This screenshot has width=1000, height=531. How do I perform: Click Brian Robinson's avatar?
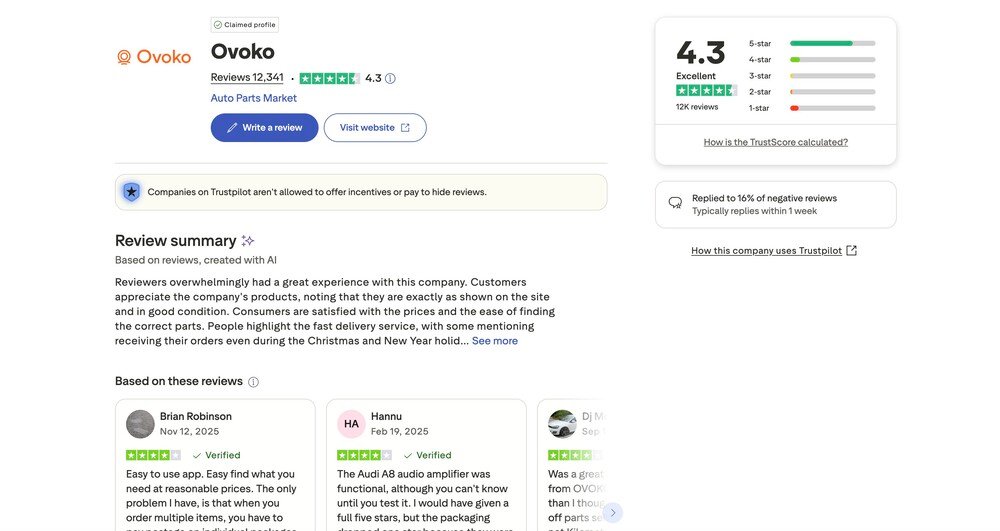(140, 424)
